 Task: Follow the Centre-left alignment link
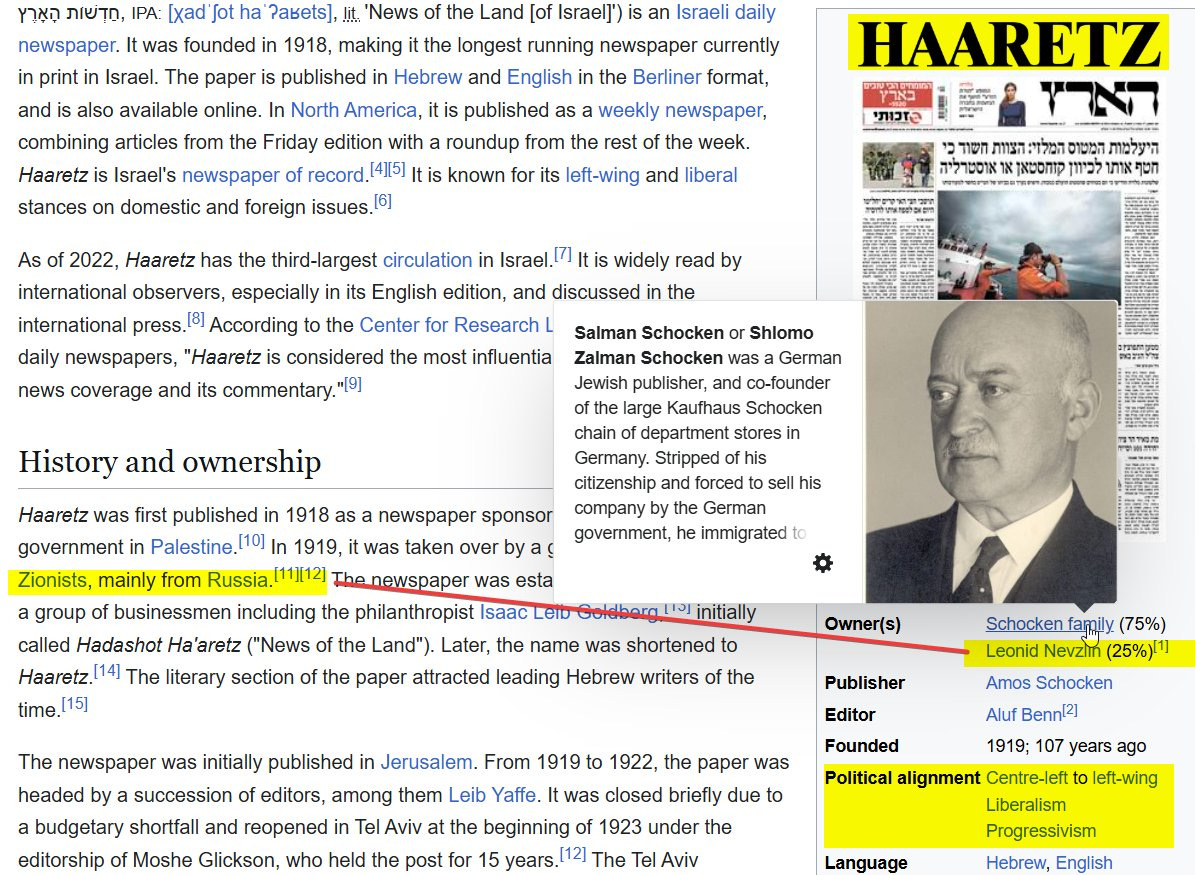click(1027, 778)
